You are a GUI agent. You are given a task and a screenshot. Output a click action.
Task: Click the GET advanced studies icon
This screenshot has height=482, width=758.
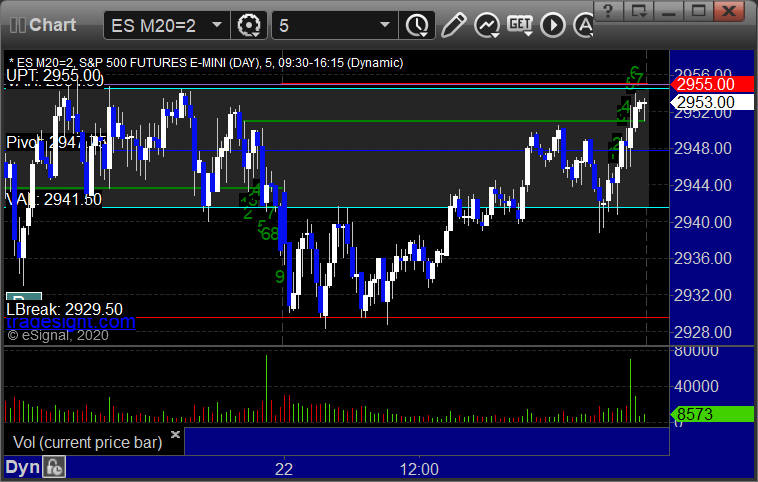(x=520, y=25)
